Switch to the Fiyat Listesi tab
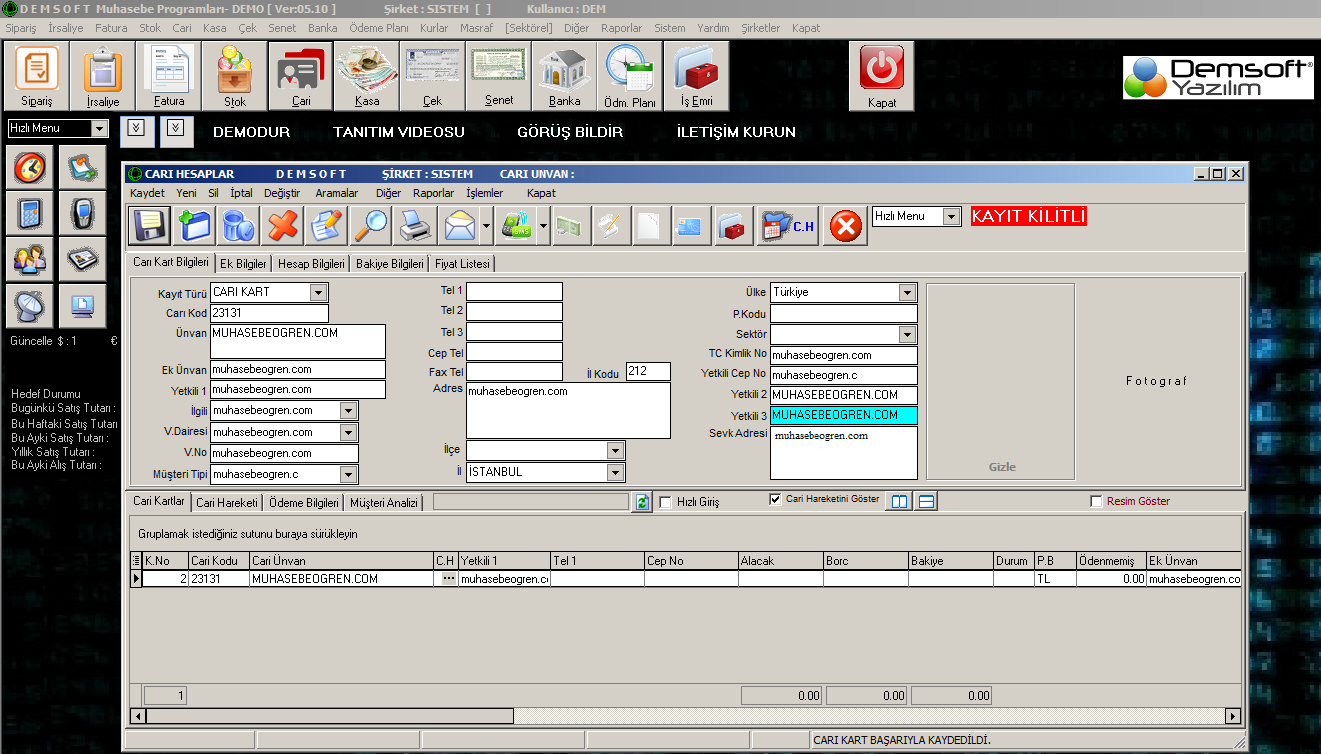1321x754 pixels. click(x=463, y=264)
